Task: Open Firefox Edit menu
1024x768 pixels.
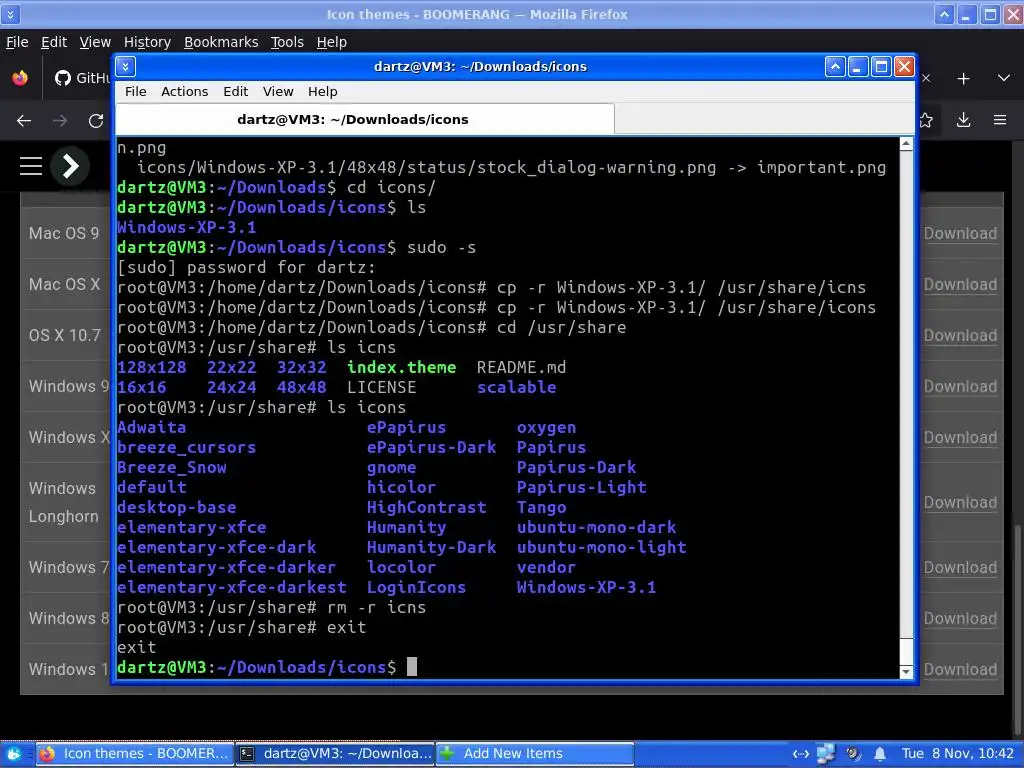Action: 54,42
